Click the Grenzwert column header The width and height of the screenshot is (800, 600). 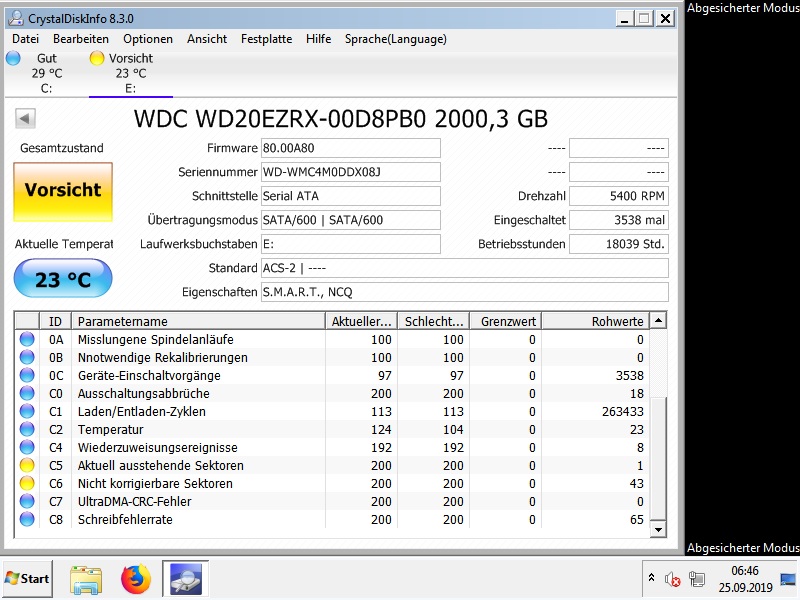pyautogui.click(x=505, y=321)
